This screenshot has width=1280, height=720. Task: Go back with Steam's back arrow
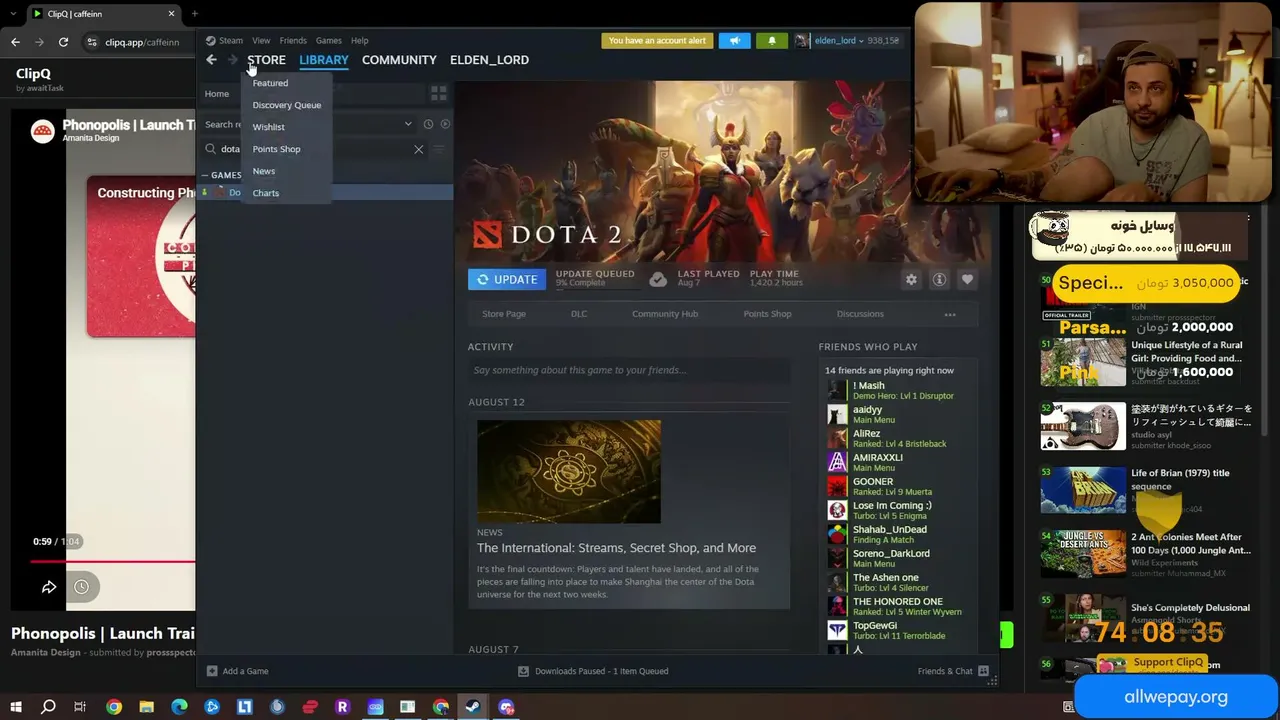pyautogui.click(x=211, y=60)
